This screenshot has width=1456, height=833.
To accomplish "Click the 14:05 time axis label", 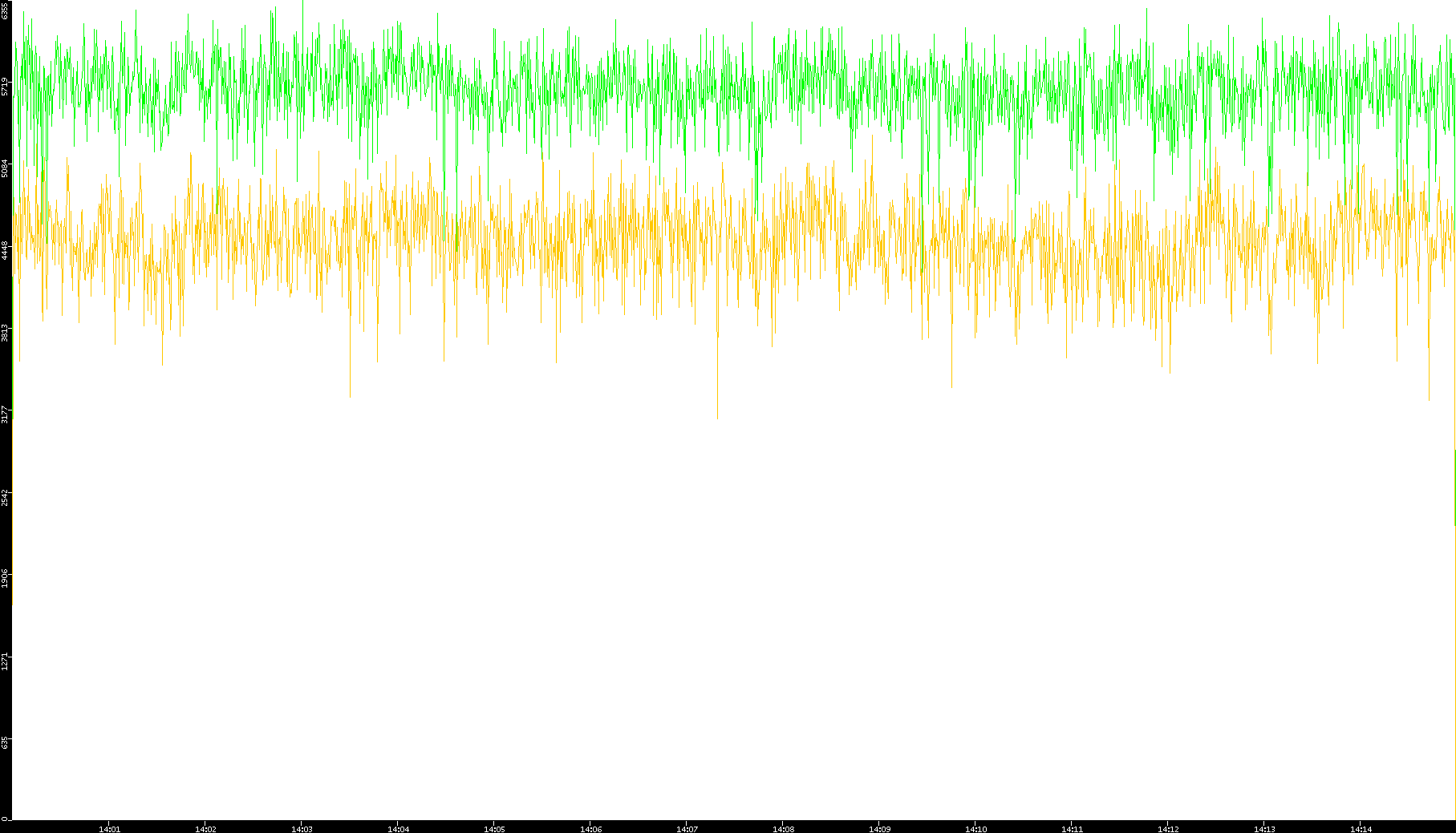I will click(494, 829).
